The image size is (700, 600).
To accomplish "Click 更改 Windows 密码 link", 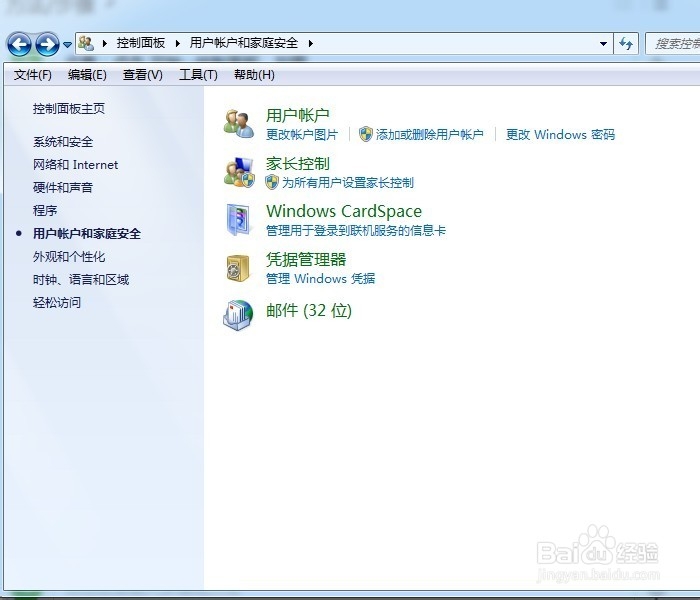I will (560, 134).
